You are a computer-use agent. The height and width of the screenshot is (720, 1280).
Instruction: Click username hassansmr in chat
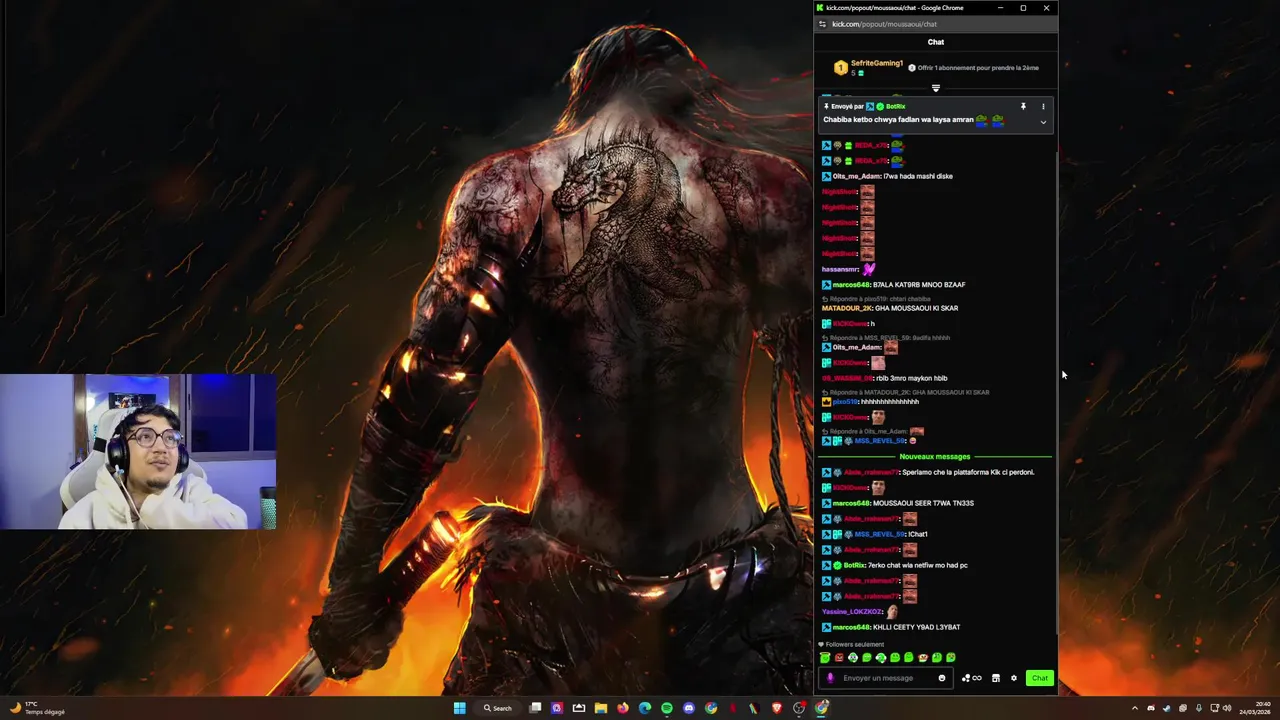(840, 269)
